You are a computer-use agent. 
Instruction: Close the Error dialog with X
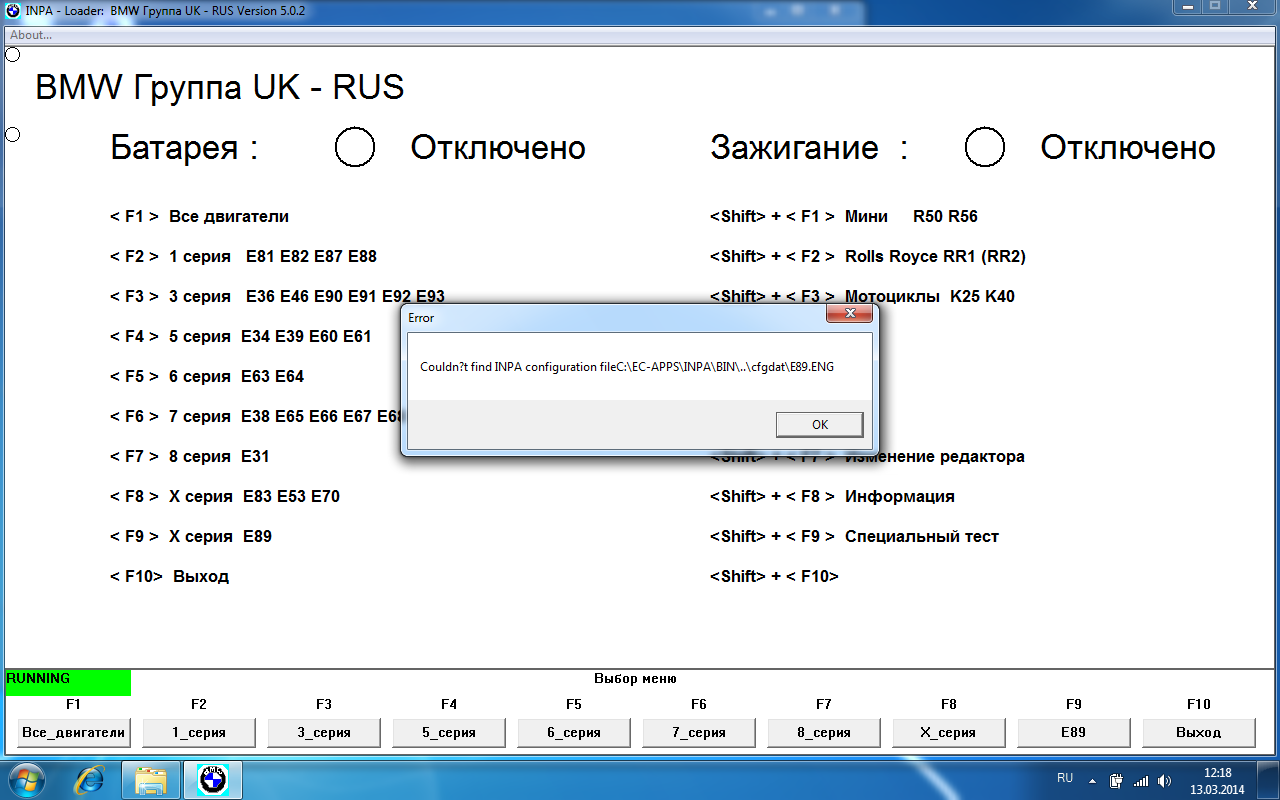850,315
